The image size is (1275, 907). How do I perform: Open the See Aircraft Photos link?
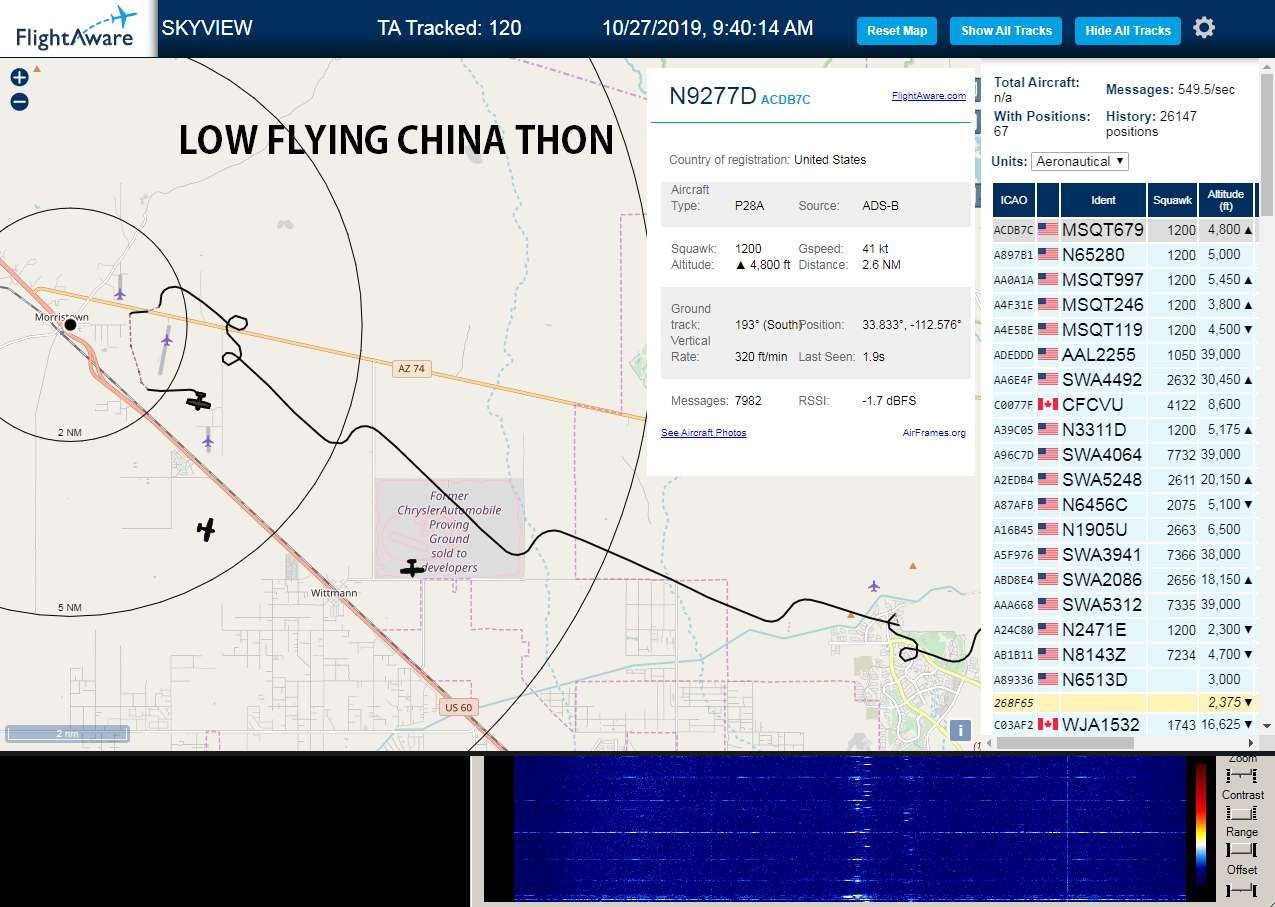pos(703,433)
